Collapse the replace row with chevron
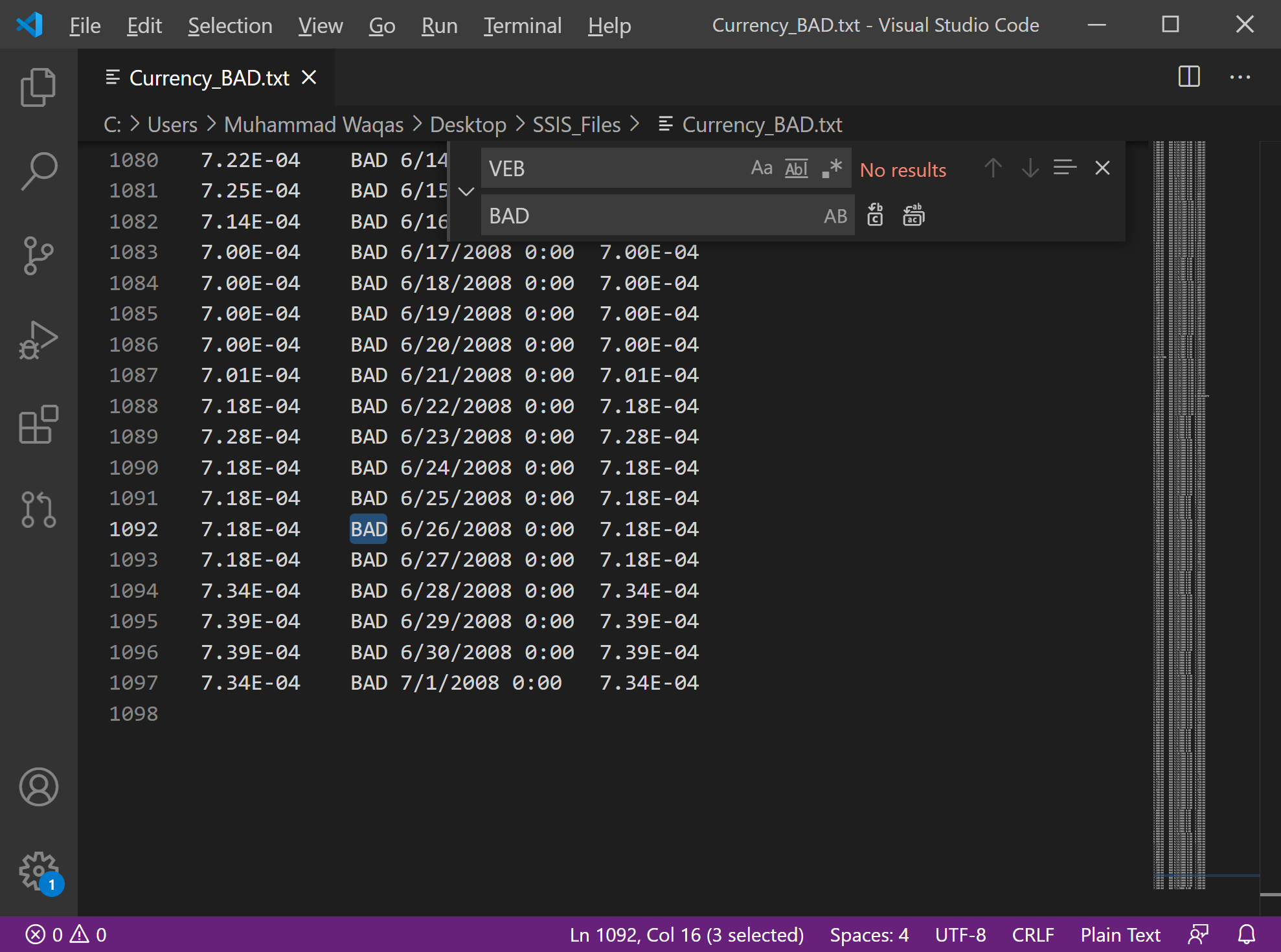This screenshot has width=1281, height=952. 466,192
